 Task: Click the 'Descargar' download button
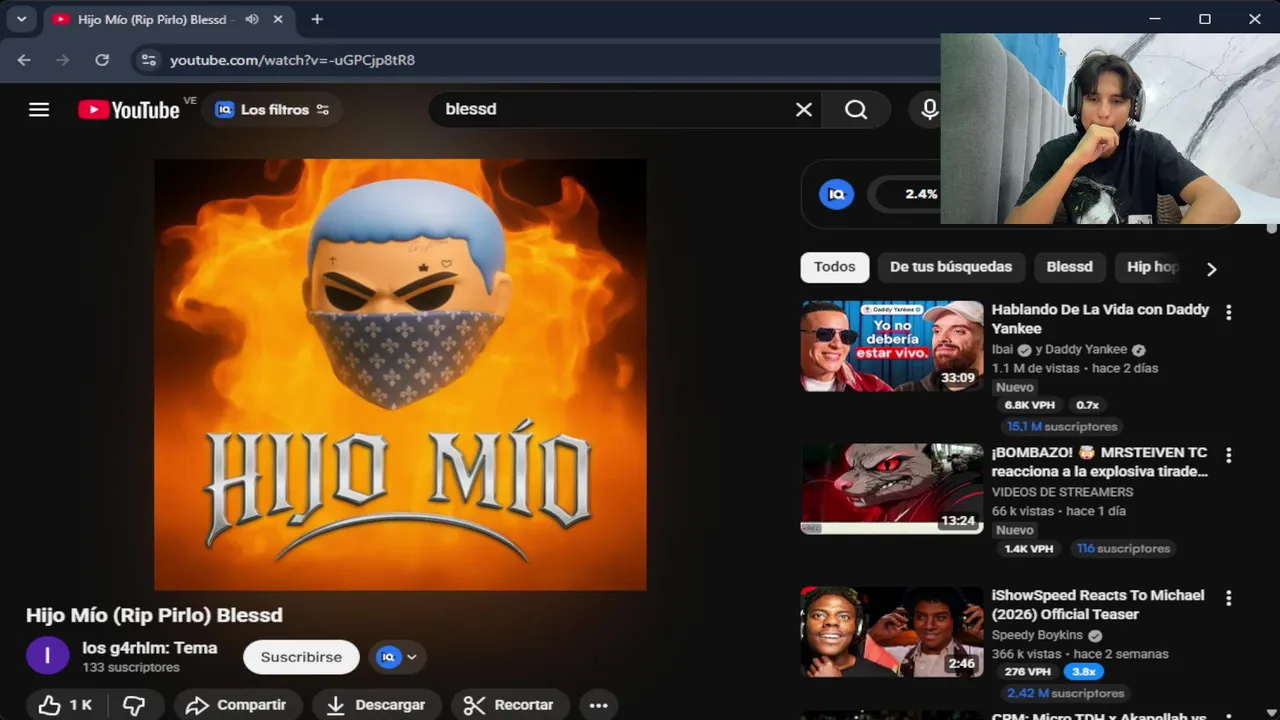376,705
